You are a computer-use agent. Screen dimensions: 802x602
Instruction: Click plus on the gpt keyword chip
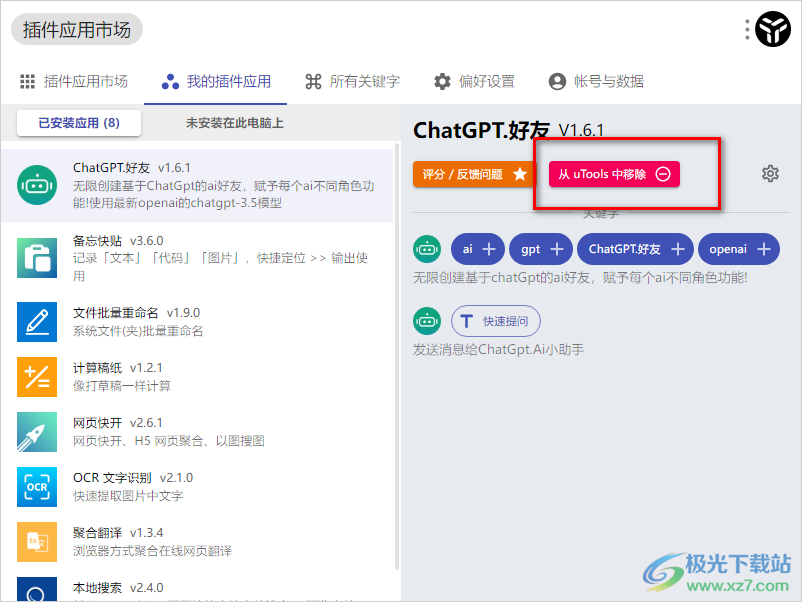pyautogui.click(x=556, y=249)
